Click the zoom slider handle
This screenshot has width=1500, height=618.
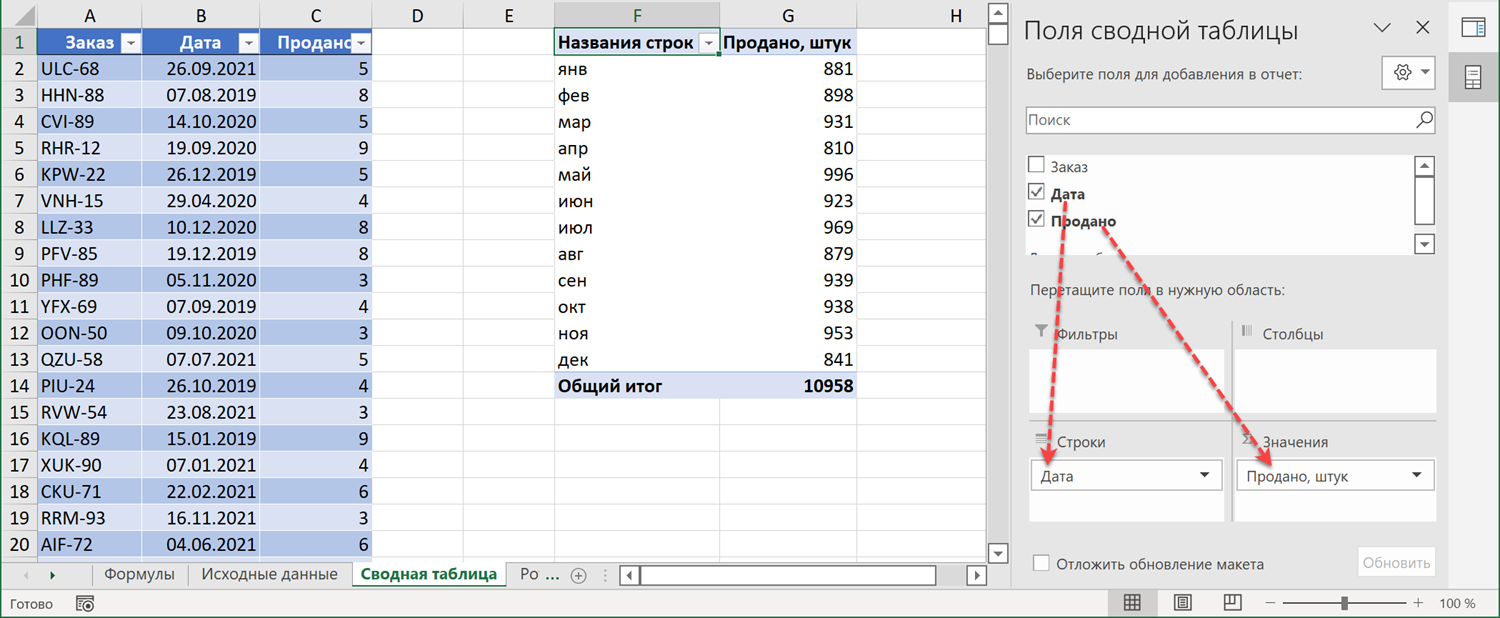click(1344, 603)
